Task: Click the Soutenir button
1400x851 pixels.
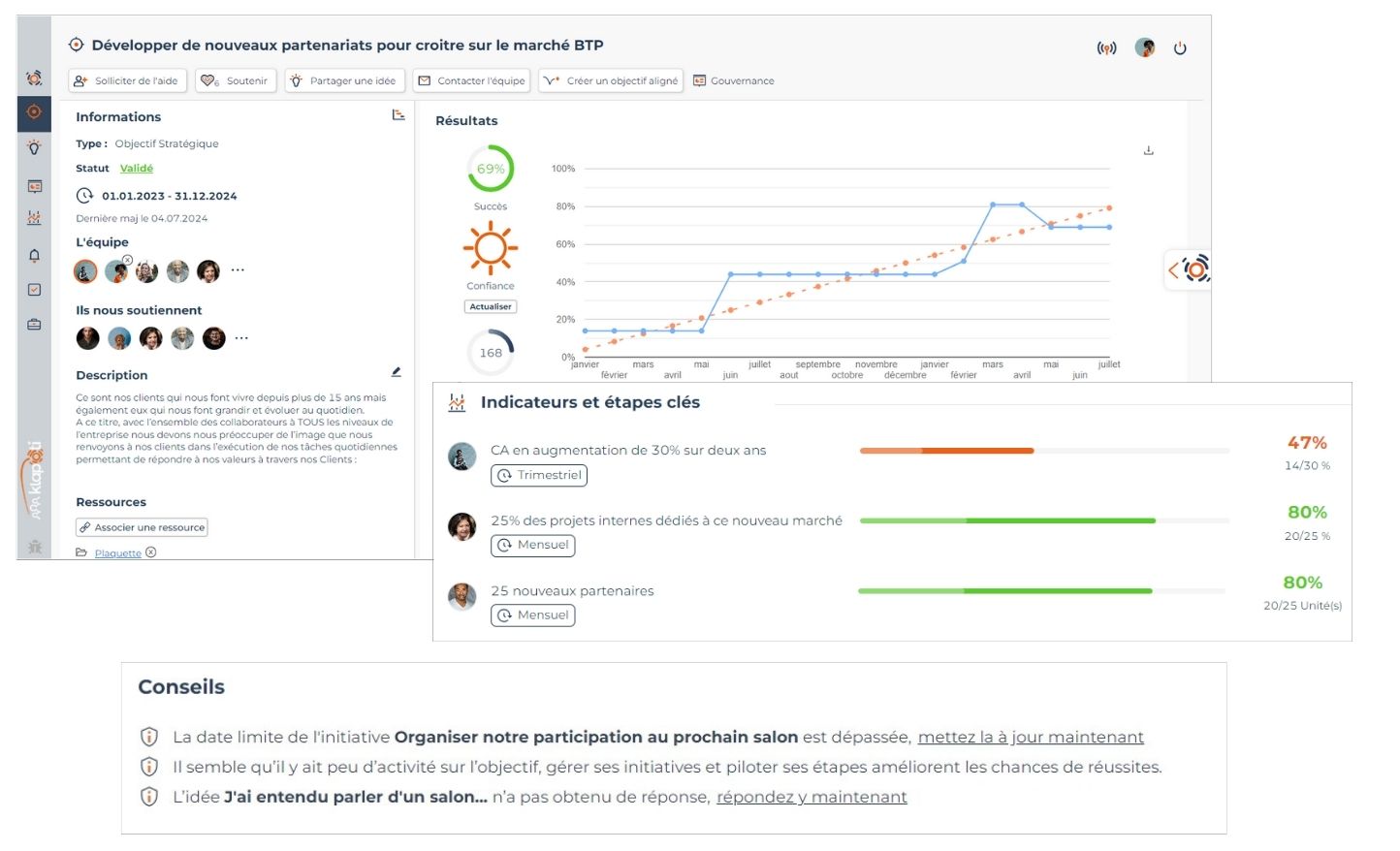Action: click(x=236, y=80)
